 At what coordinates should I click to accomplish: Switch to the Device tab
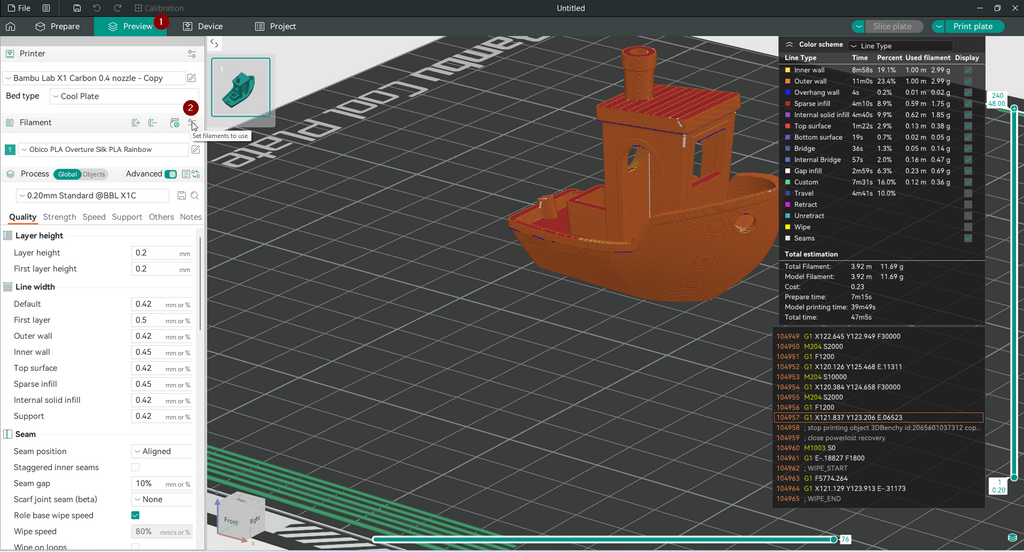pos(203,26)
